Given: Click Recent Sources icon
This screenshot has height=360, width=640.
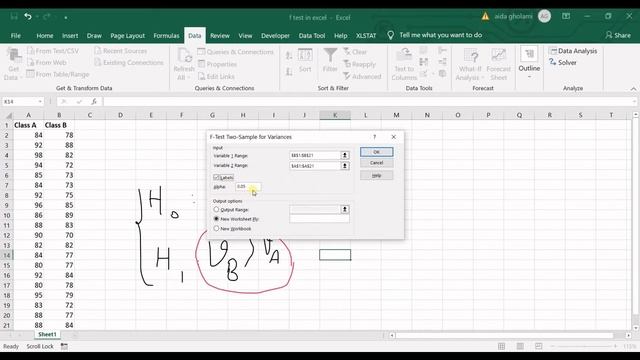Looking at the screenshot, I should pos(98,51).
